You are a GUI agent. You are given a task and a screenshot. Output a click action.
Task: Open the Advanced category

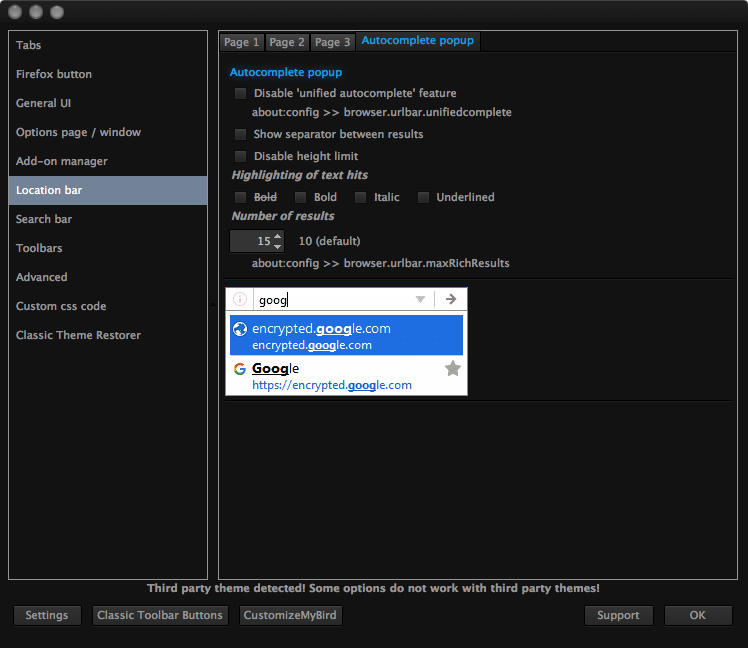click(x=108, y=277)
